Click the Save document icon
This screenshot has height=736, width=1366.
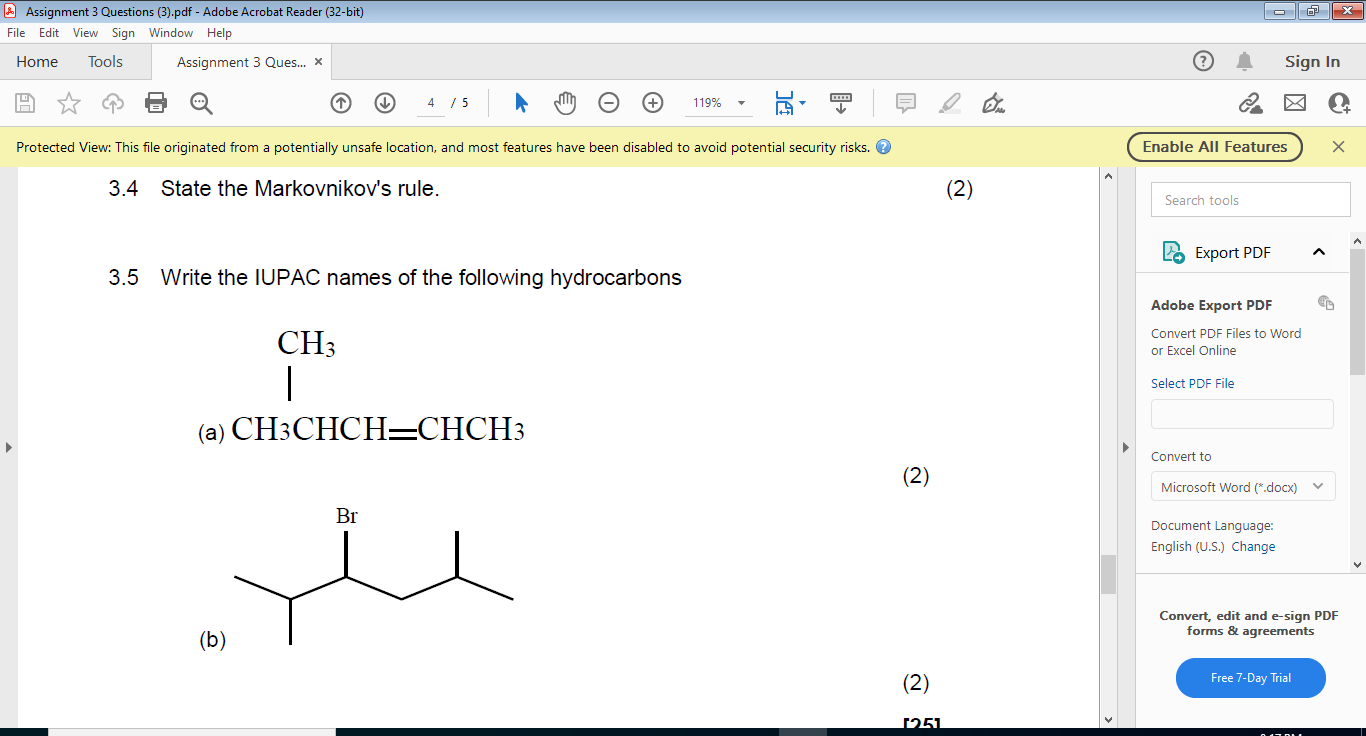tap(25, 102)
